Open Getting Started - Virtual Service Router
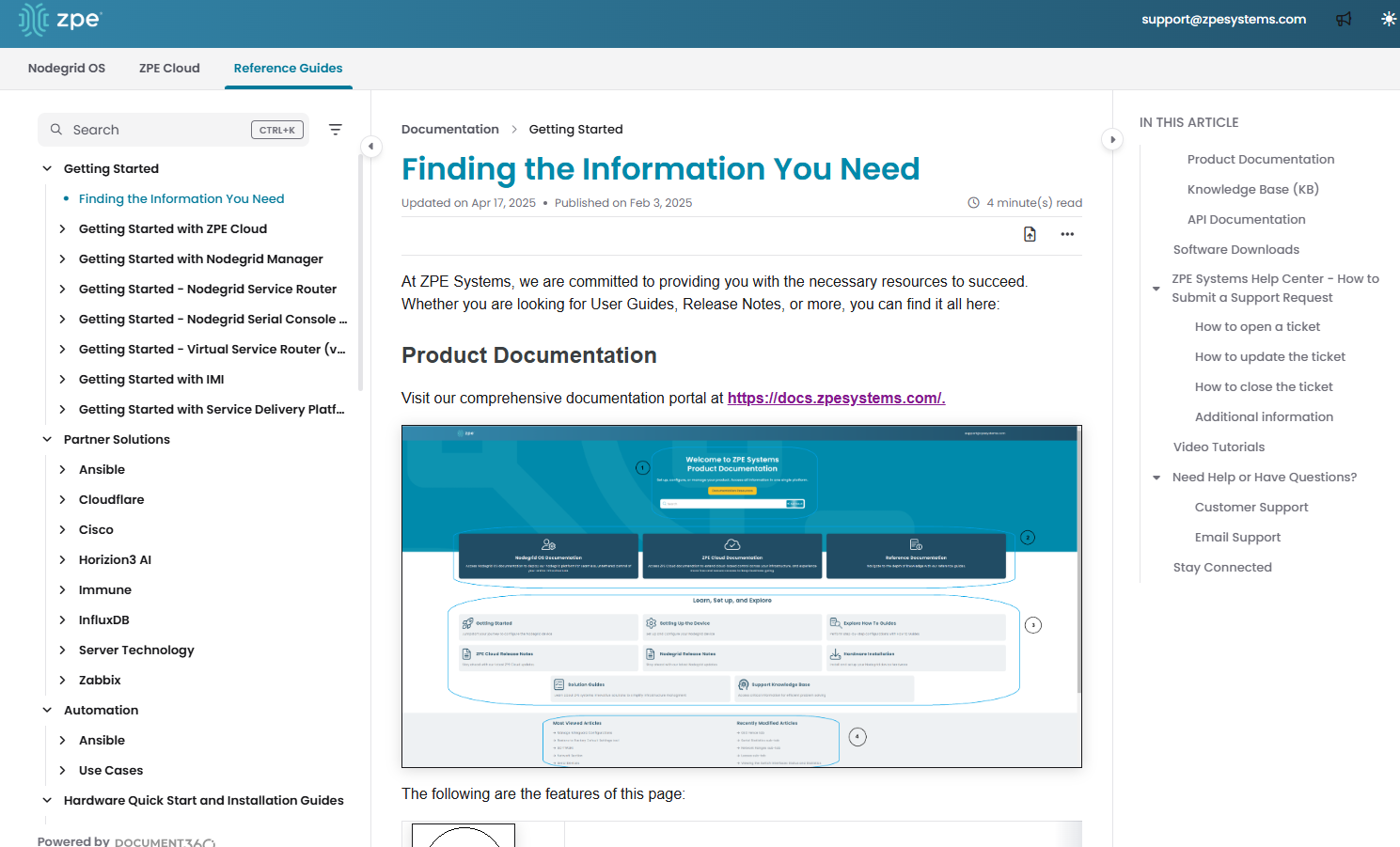 (x=212, y=350)
